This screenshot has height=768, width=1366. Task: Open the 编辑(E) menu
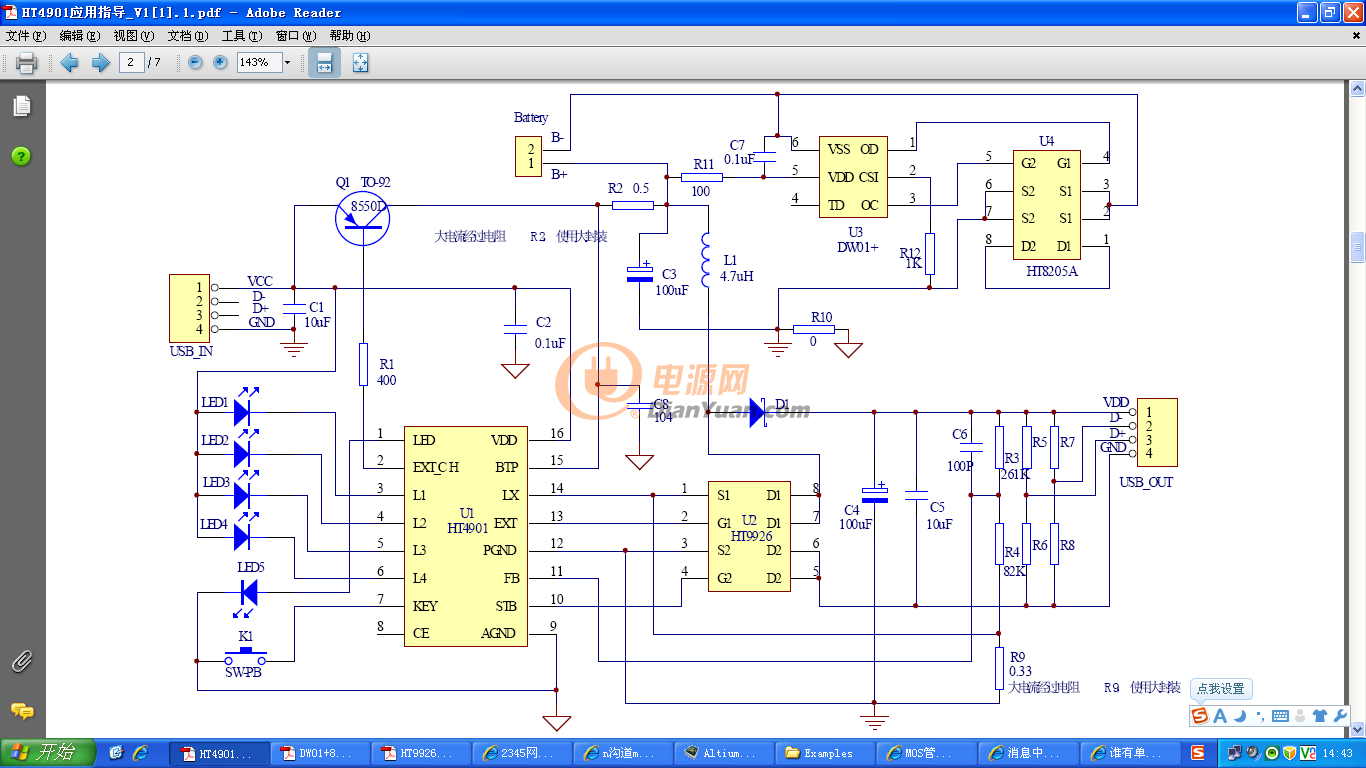click(79, 35)
